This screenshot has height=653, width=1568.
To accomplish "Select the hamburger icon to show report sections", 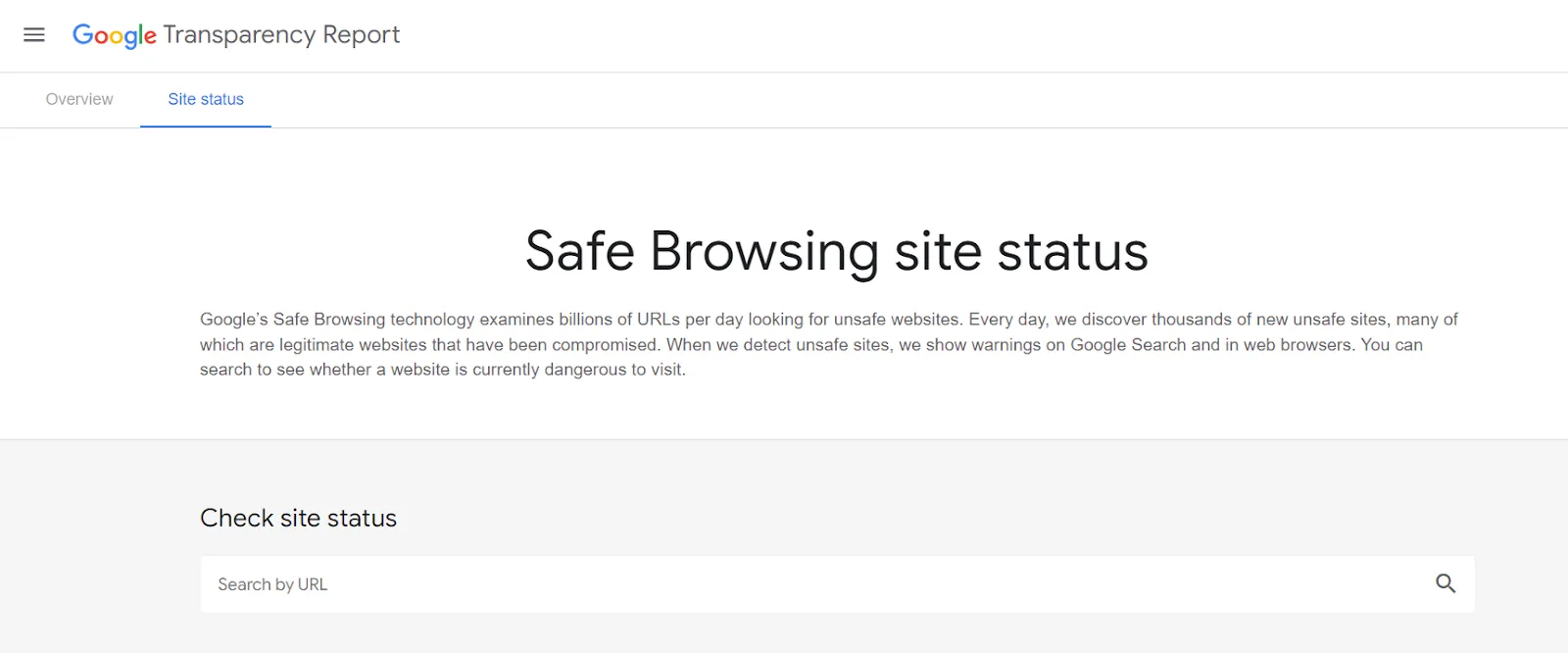I will pos(33,34).
